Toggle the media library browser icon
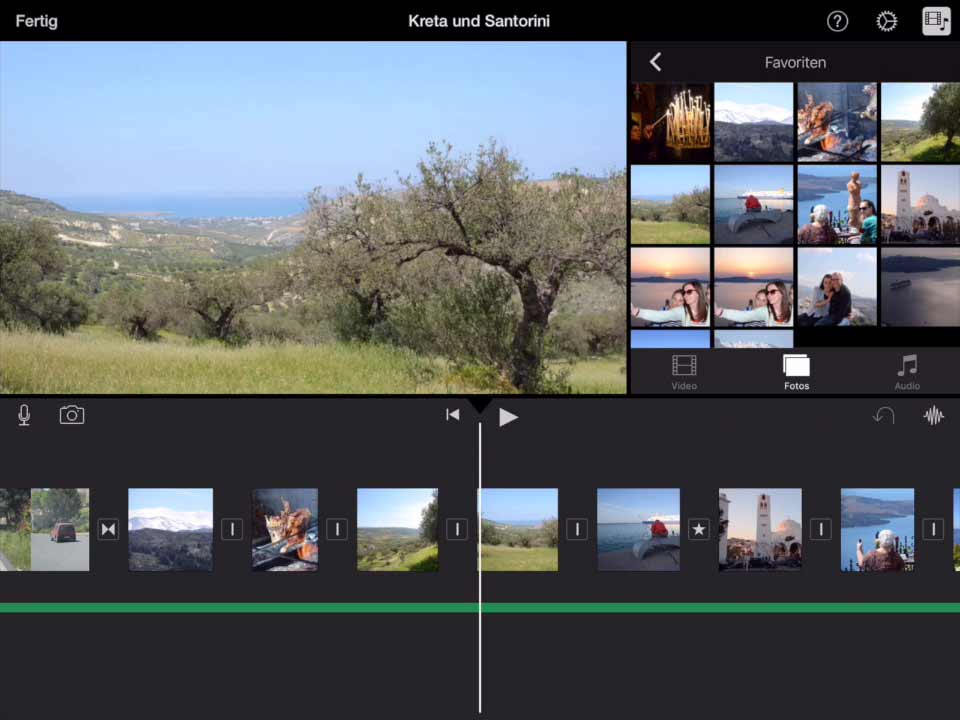The width and height of the screenshot is (960, 720). point(936,21)
